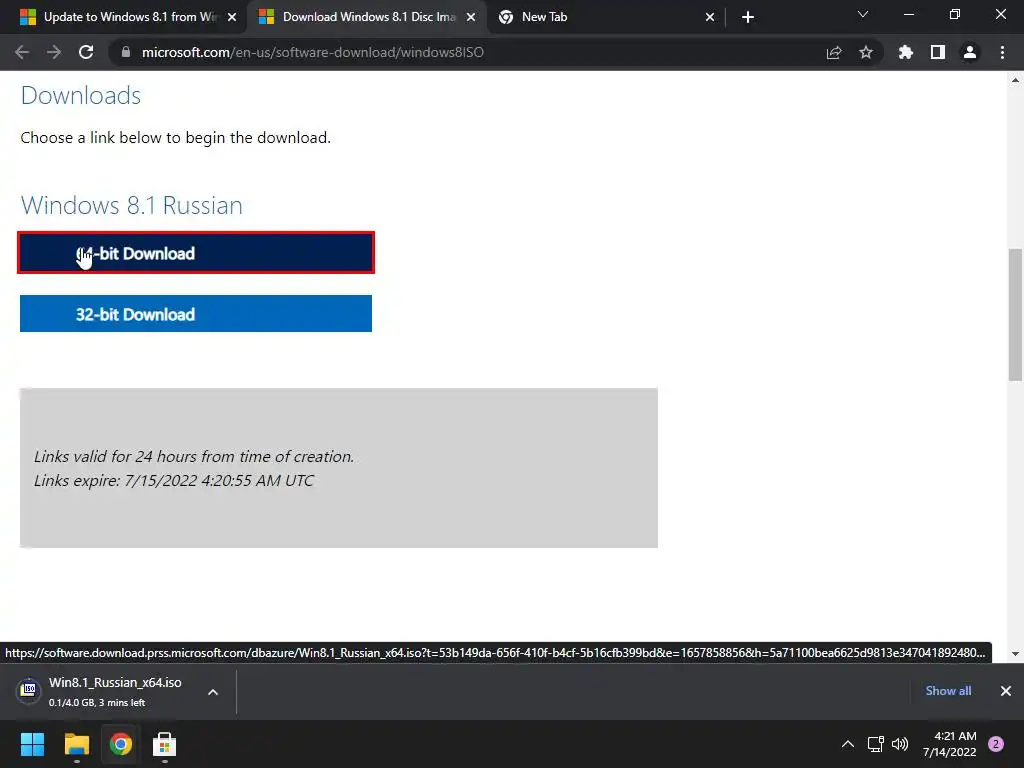The width and height of the screenshot is (1024, 768).
Task: Open Chrome's three-dot menu
Action: (x=1002, y=52)
